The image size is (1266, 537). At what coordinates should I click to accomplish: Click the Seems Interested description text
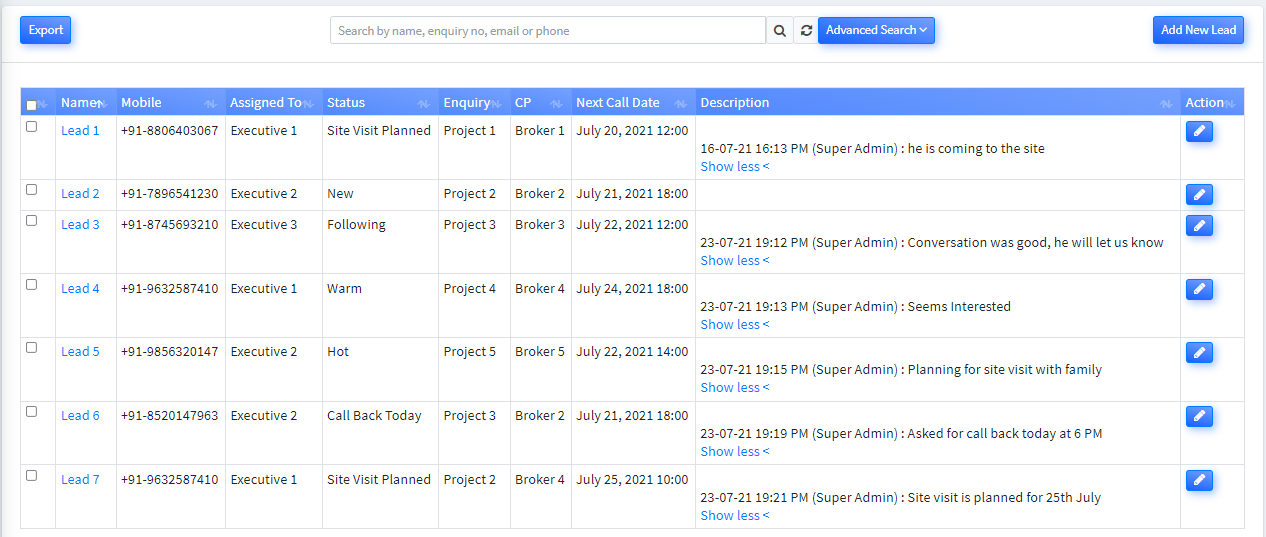(959, 307)
